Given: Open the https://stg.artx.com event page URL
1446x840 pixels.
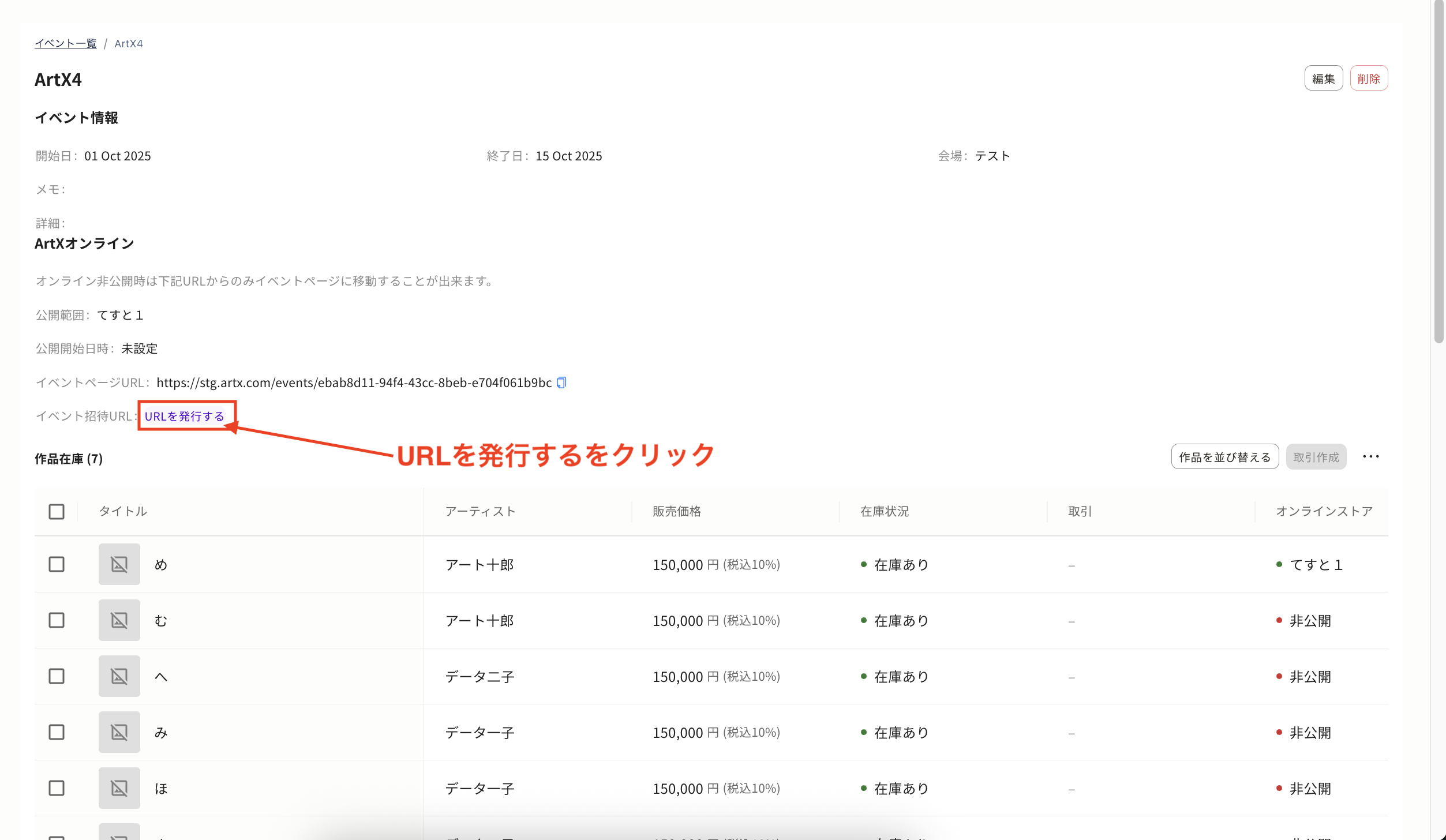Looking at the screenshot, I should point(354,382).
